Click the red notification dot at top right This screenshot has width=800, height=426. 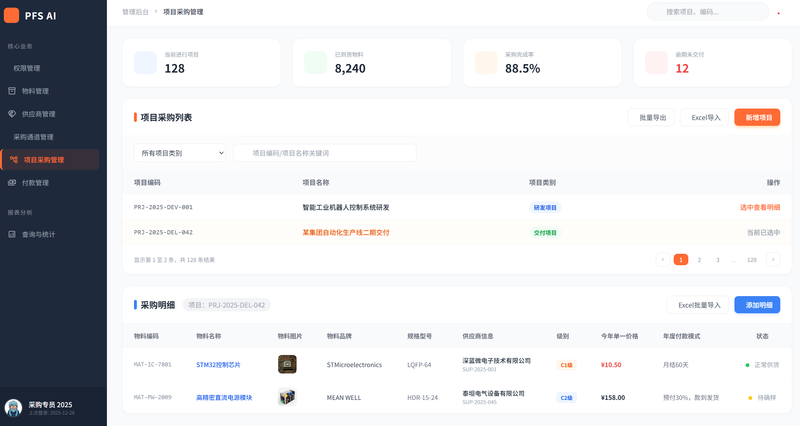coord(779,13)
